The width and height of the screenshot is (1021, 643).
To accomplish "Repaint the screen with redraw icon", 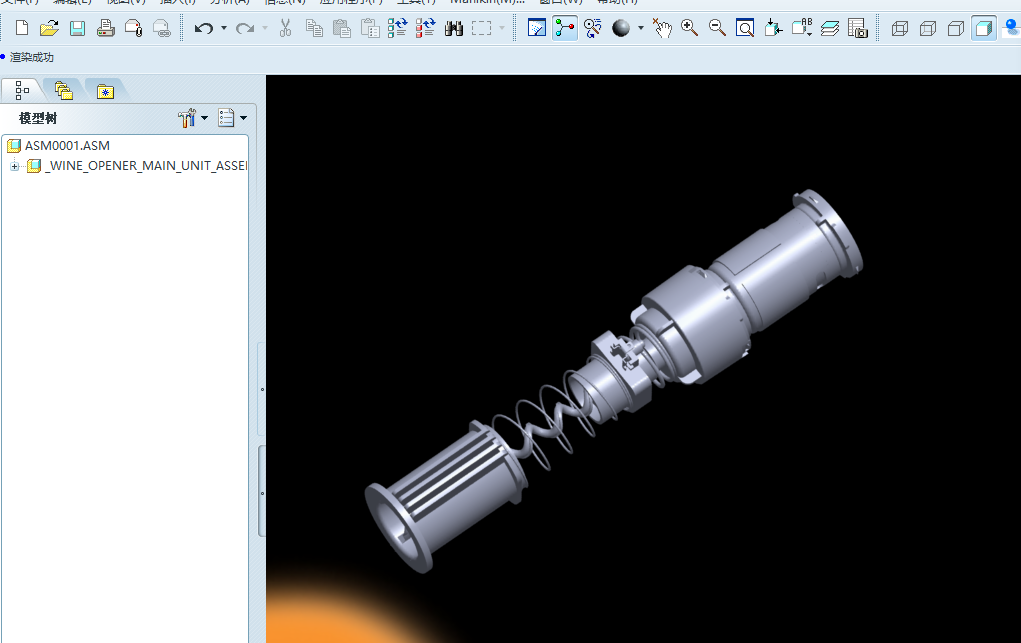I will click(537, 28).
